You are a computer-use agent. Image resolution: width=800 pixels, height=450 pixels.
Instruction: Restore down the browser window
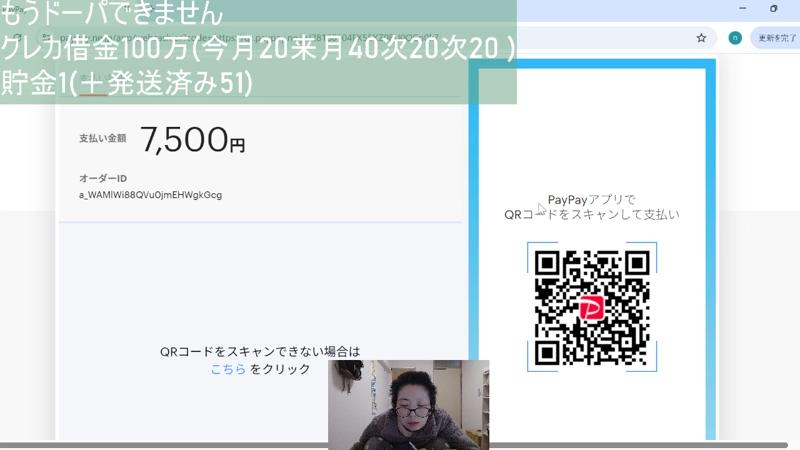point(773,8)
